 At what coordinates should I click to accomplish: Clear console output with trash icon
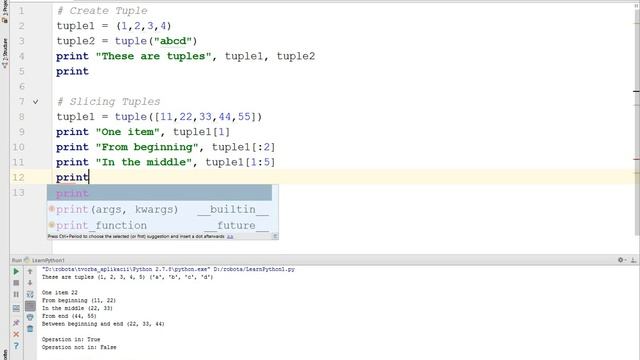point(30,329)
